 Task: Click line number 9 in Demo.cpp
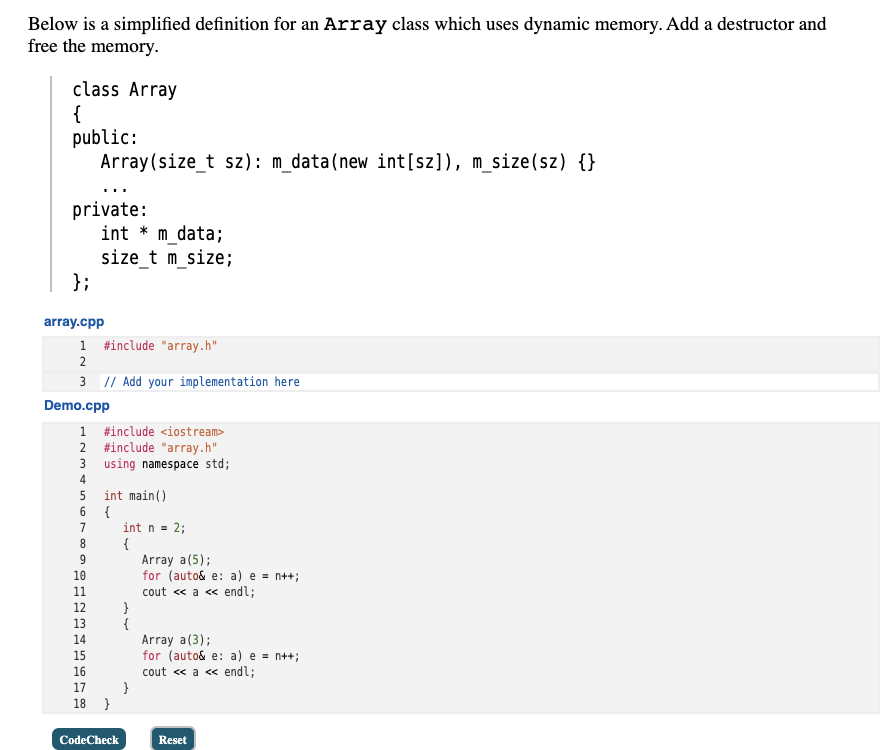(81, 559)
